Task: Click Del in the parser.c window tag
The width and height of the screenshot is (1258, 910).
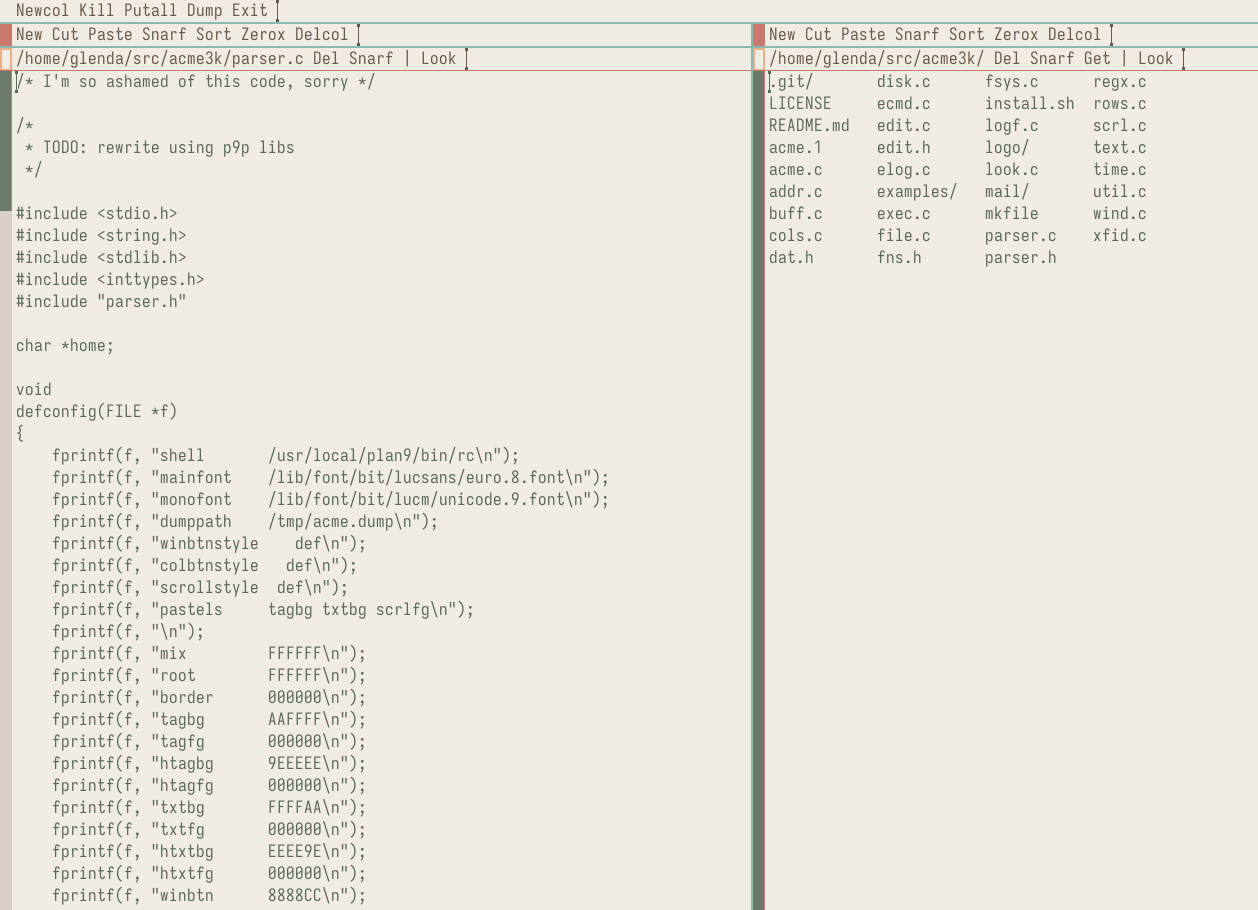Action: point(326,59)
